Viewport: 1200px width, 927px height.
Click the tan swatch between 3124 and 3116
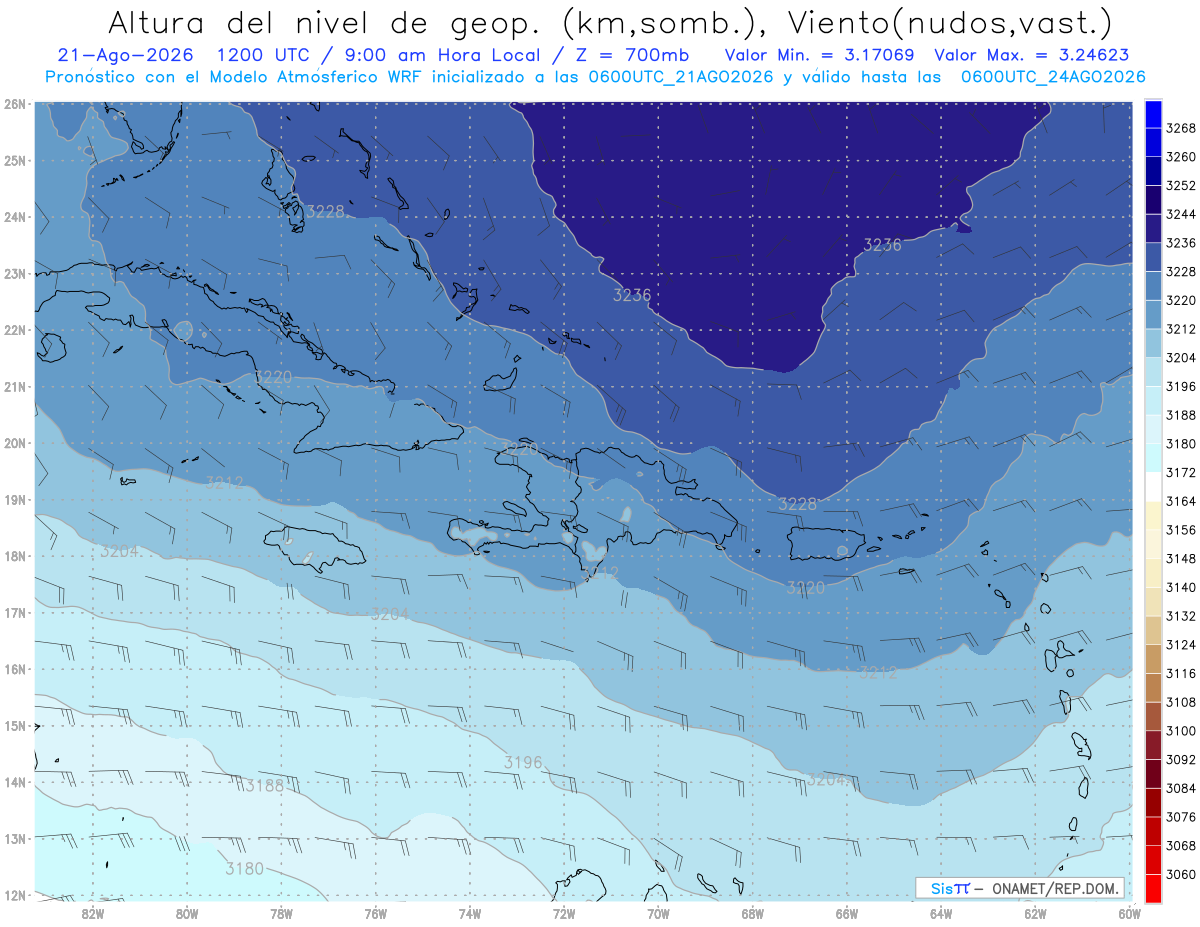tap(1153, 659)
